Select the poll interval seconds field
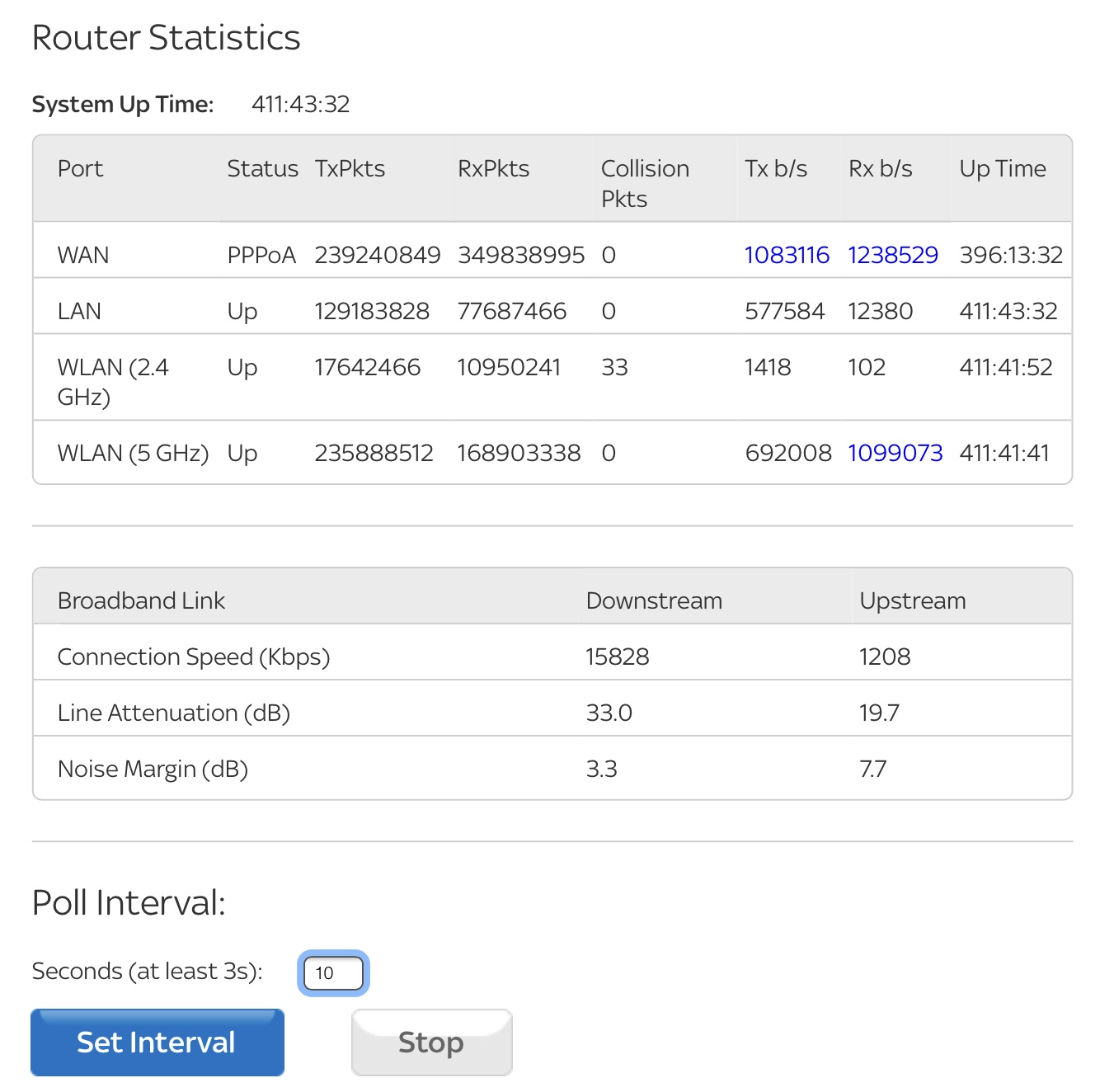The image size is (1114, 1092). (x=331, y=973)
